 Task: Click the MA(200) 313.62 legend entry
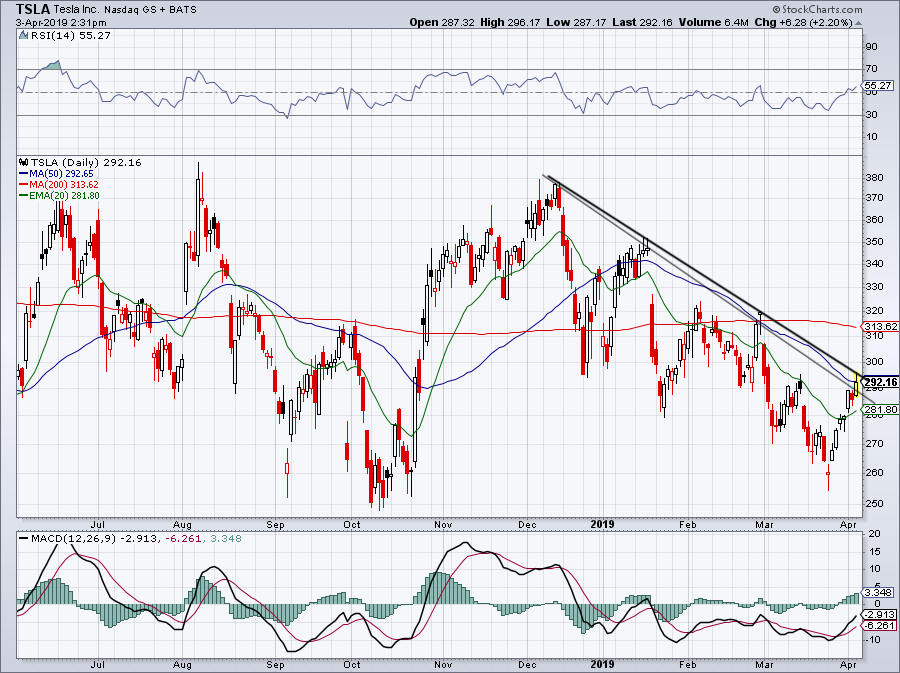58,185
